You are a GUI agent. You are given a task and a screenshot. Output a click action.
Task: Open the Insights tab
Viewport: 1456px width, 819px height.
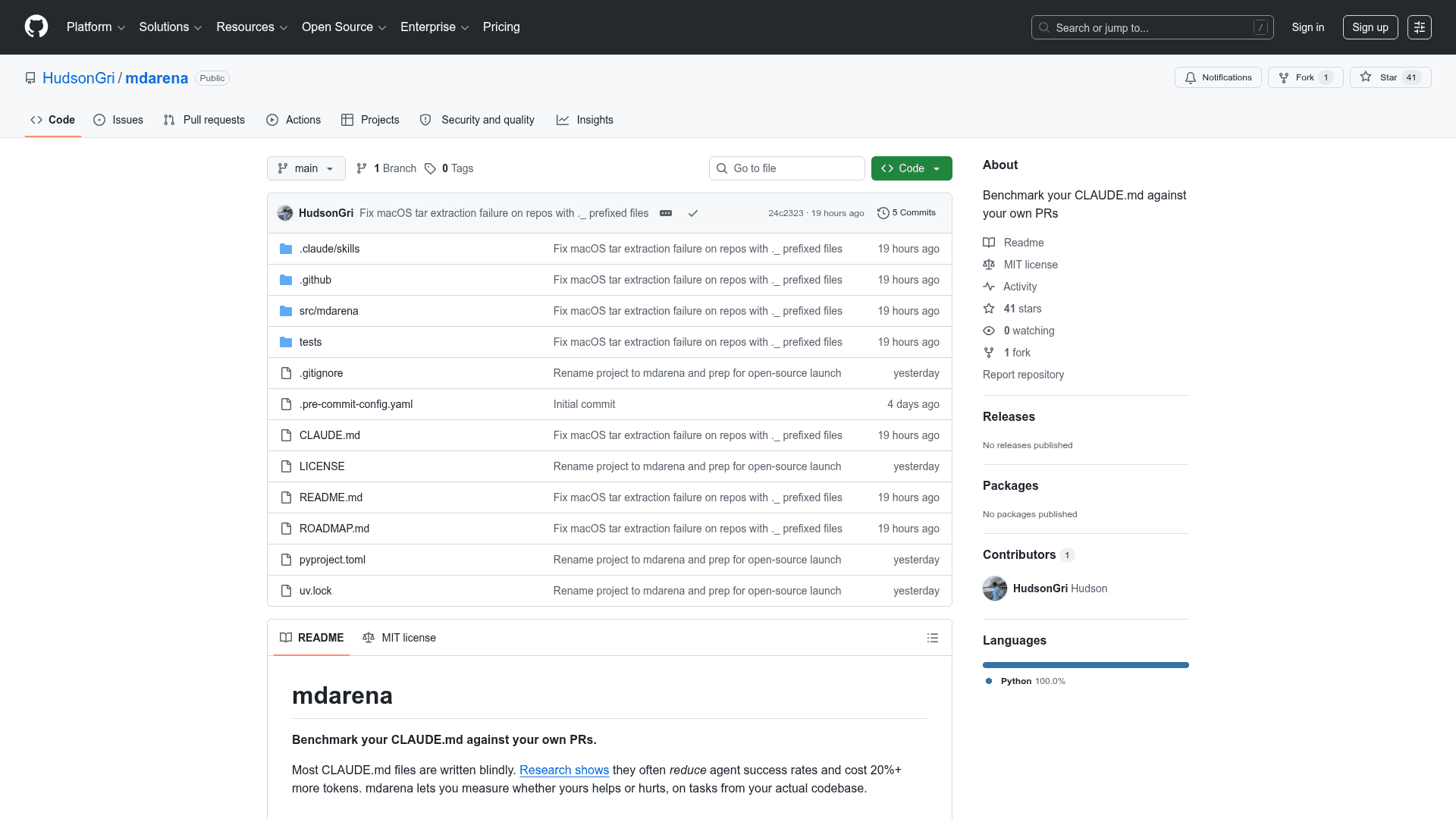coord(585,120)
